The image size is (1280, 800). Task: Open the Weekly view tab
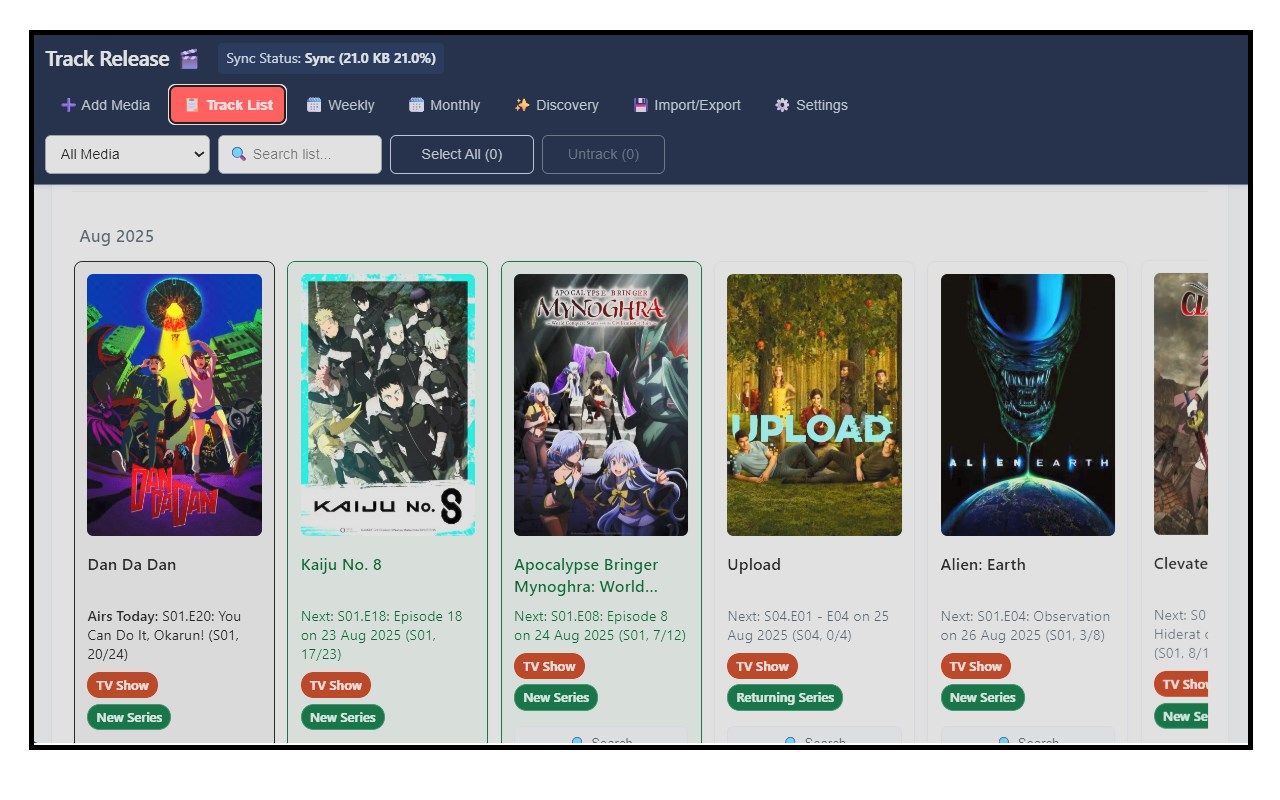341,105
